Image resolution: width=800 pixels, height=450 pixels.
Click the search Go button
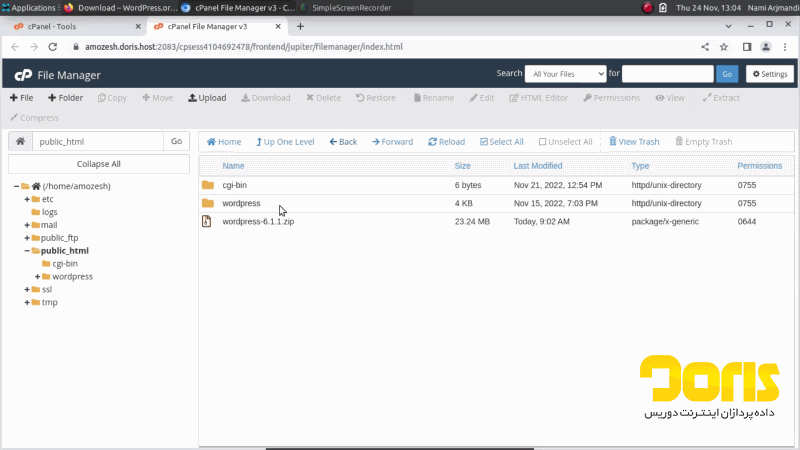[x=727, y=74]
